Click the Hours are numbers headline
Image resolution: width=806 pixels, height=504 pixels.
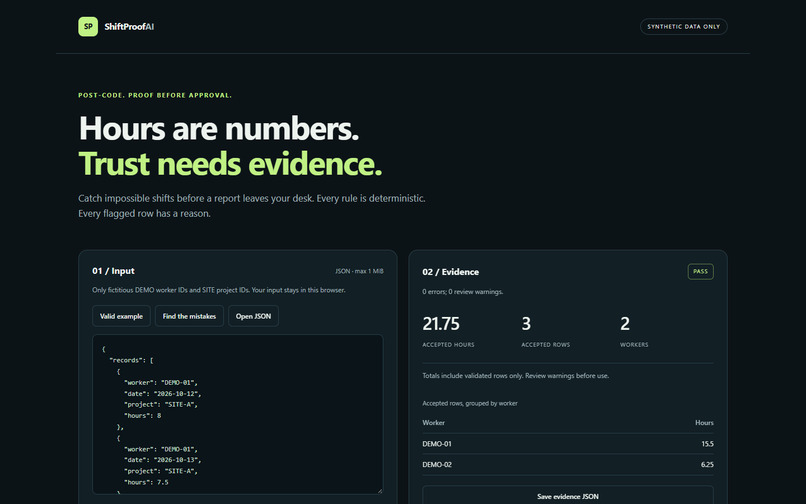[x=219, y=128]
